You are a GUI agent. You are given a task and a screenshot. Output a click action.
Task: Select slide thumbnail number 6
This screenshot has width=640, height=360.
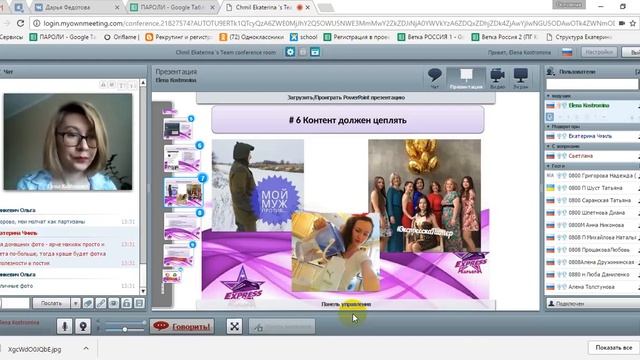coord(182,158)
